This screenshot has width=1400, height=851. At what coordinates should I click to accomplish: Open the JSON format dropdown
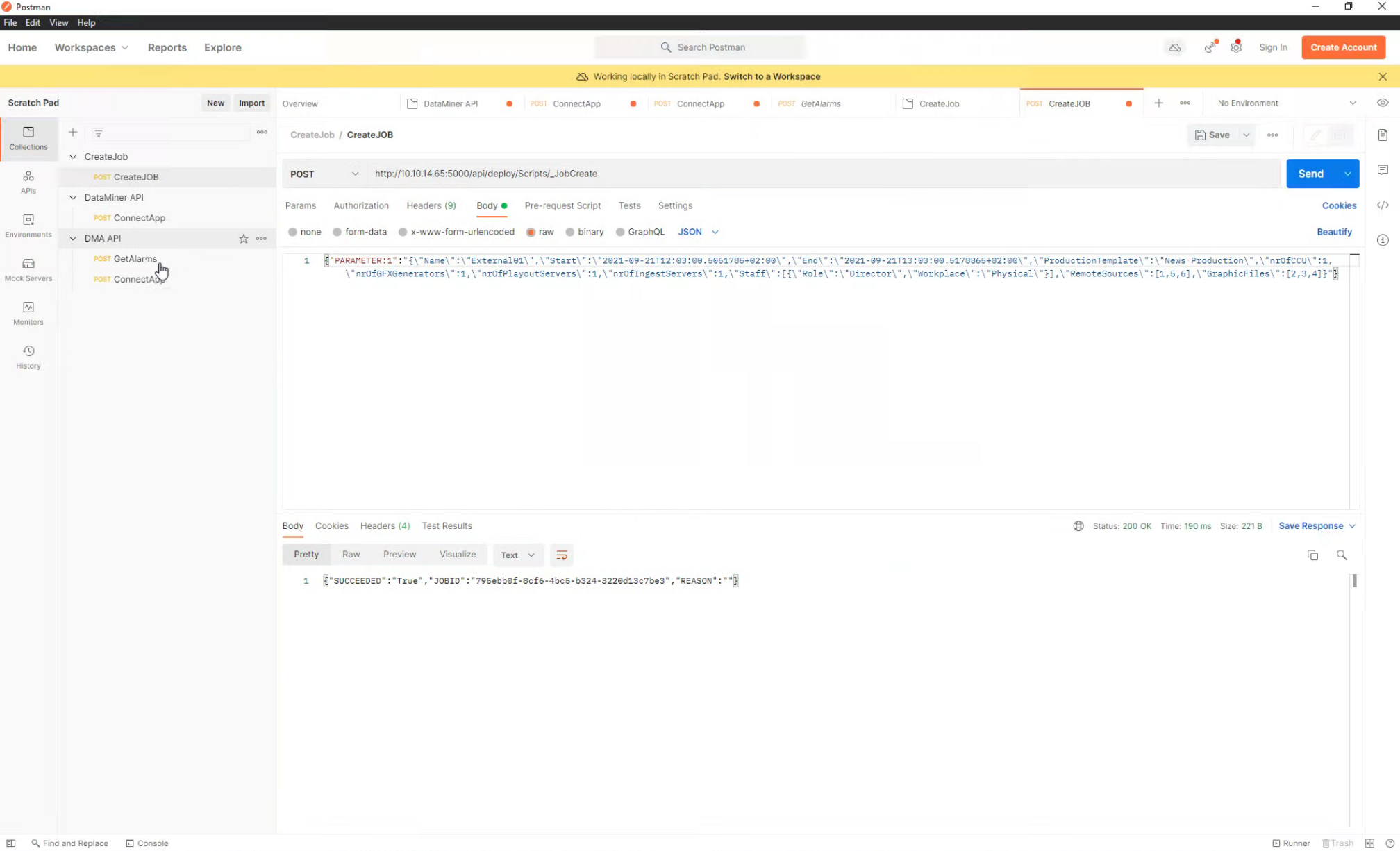tap(698, 232)
